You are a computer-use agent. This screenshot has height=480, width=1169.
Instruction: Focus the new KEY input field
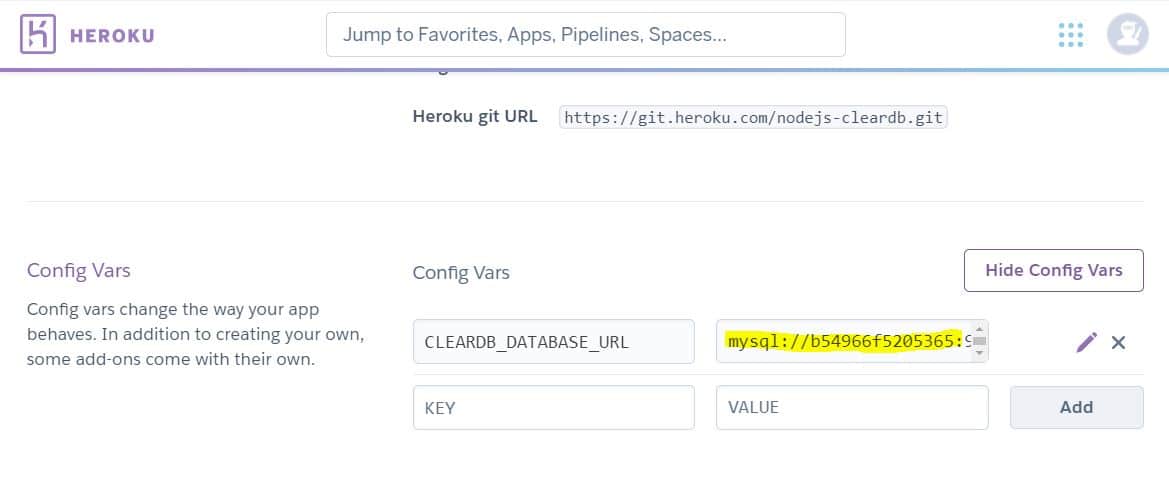coord(554,407)
